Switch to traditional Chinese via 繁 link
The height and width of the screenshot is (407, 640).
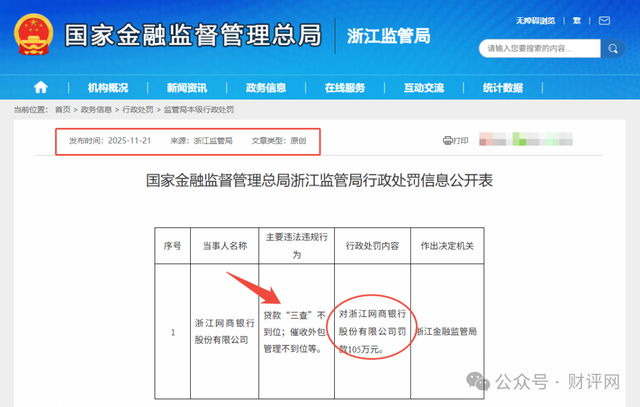click(577, 21)
